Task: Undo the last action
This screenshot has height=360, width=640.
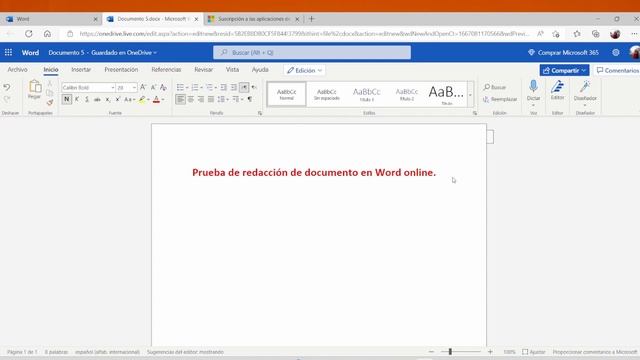Action: pyautogui.click(x=7, y=87)
